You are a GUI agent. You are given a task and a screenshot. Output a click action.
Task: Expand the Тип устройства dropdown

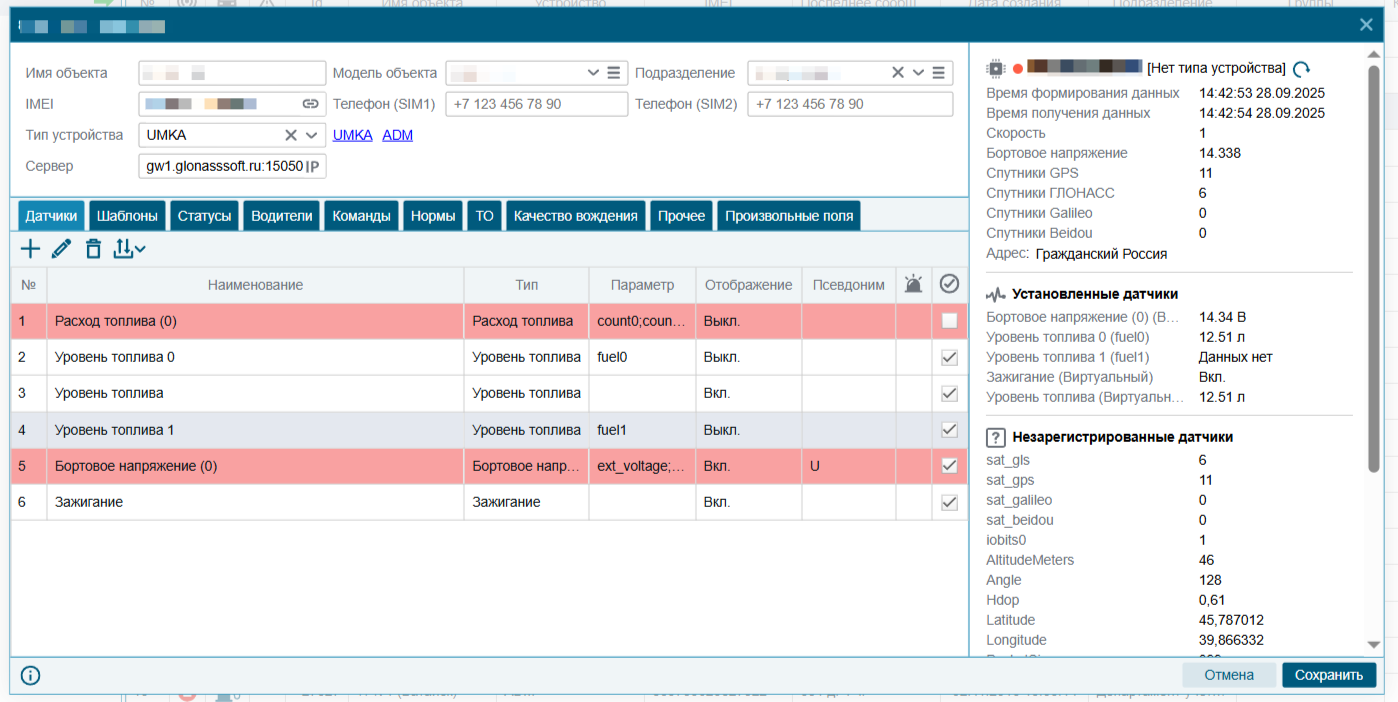(x=311, y=135)
